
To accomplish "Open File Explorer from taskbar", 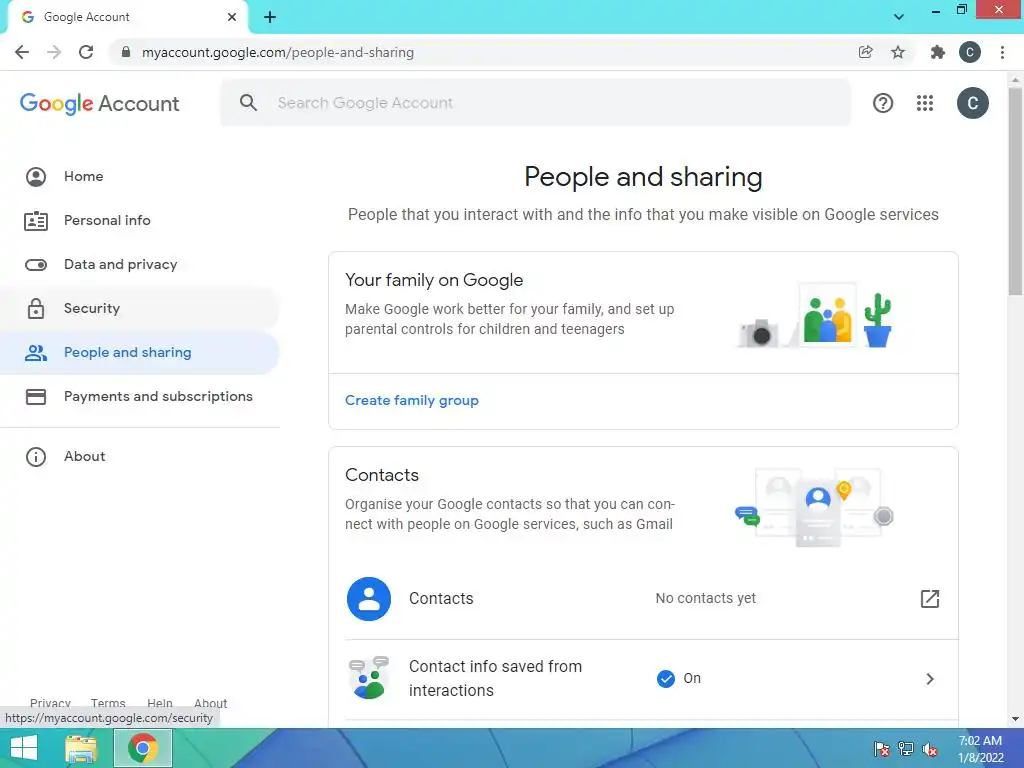I will tap(80, 748).
